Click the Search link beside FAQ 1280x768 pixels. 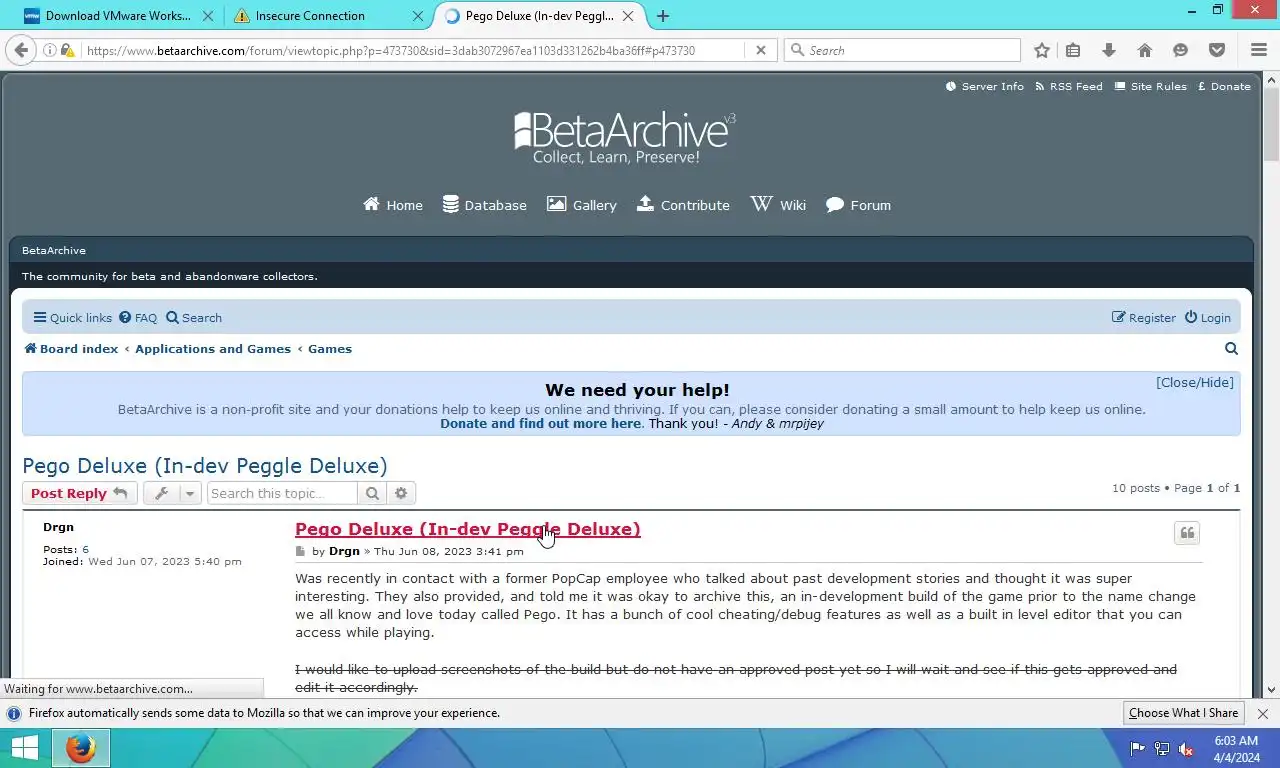coord(194,318)
